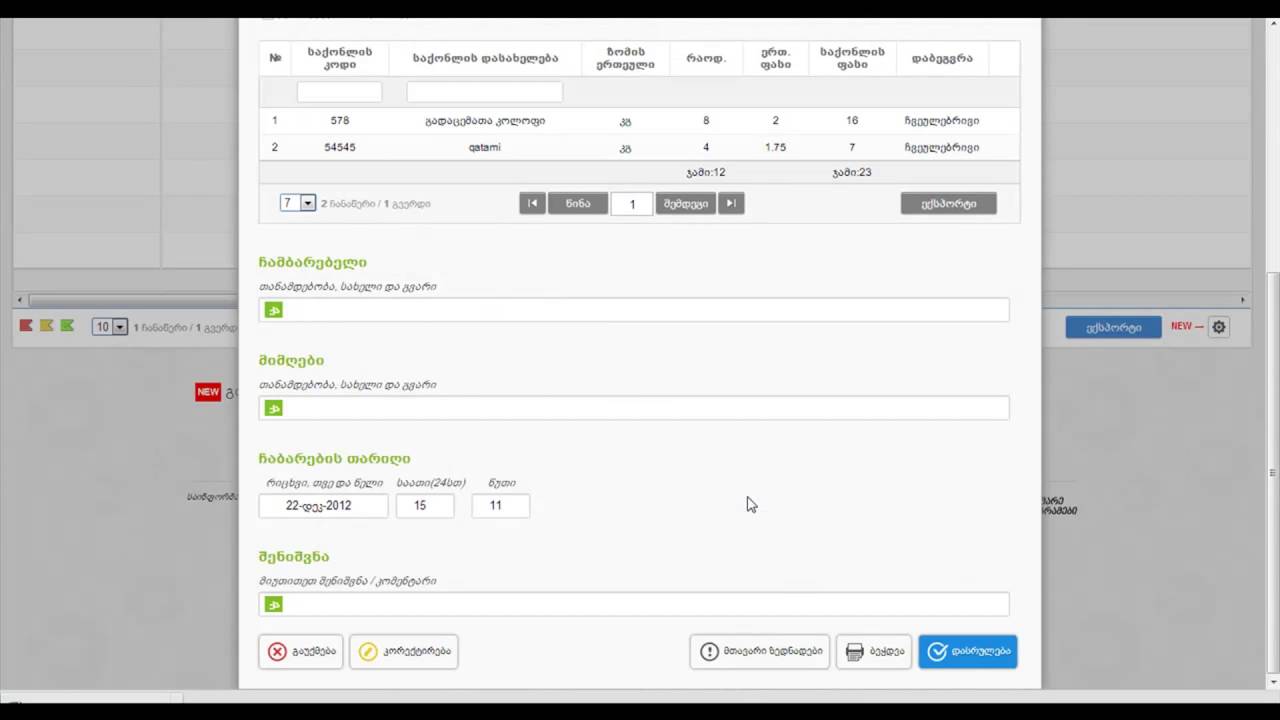Click the page's vertical scrollbar thumb
The height and width of the screenshot is (720, 1280).
click(1271, 470)
